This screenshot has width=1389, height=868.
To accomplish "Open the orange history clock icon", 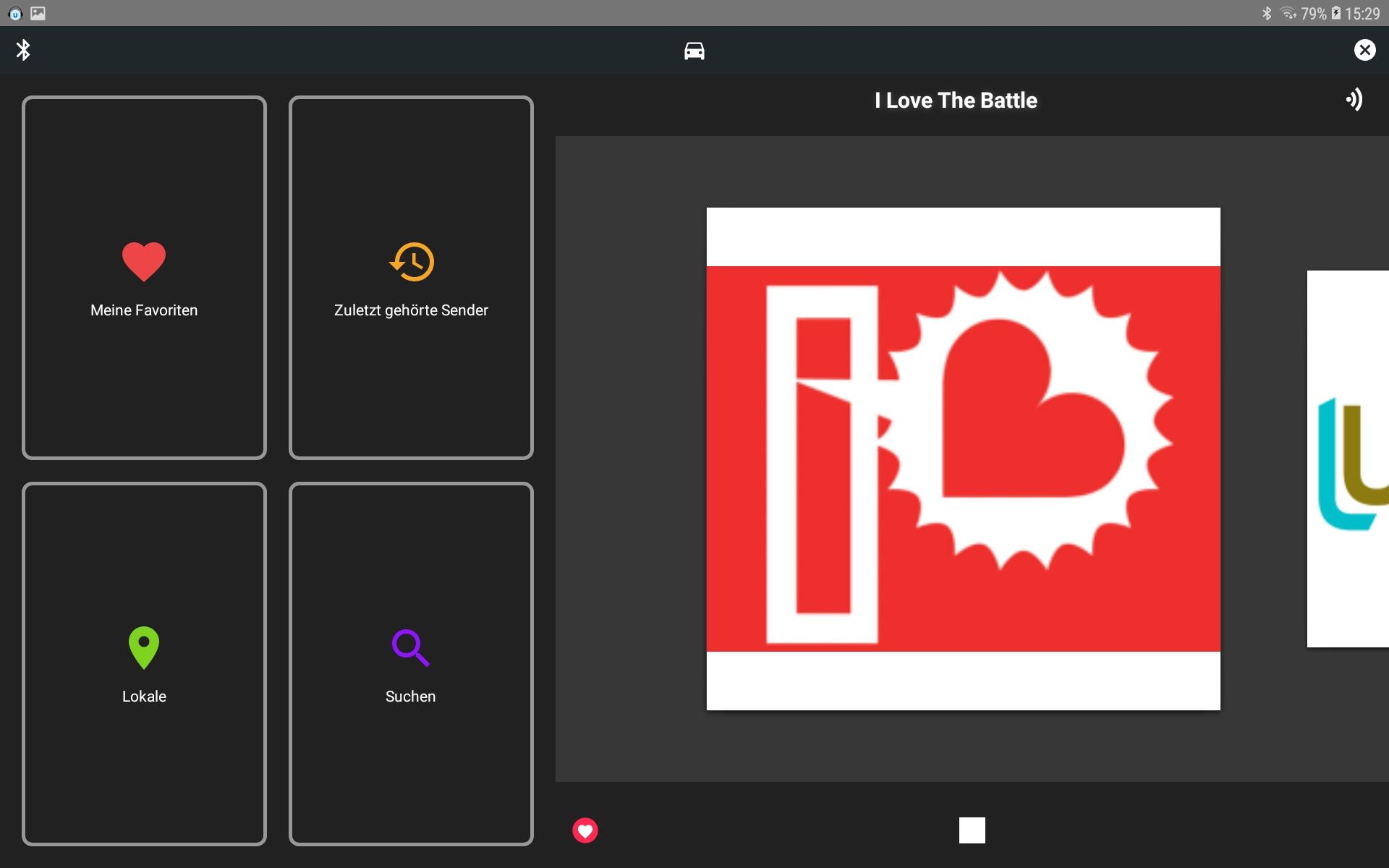I will [411, 262].
